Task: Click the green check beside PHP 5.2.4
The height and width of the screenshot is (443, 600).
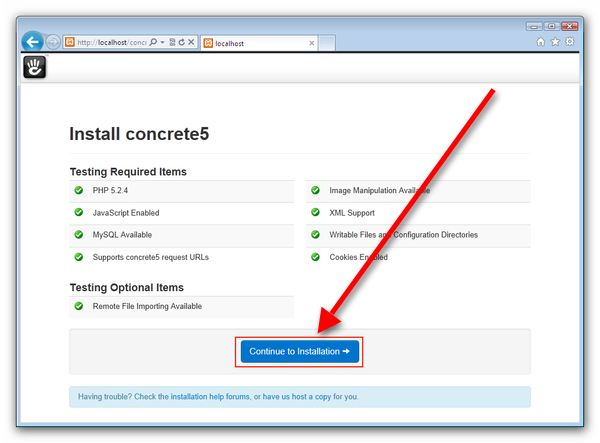Action: [78, 190]
